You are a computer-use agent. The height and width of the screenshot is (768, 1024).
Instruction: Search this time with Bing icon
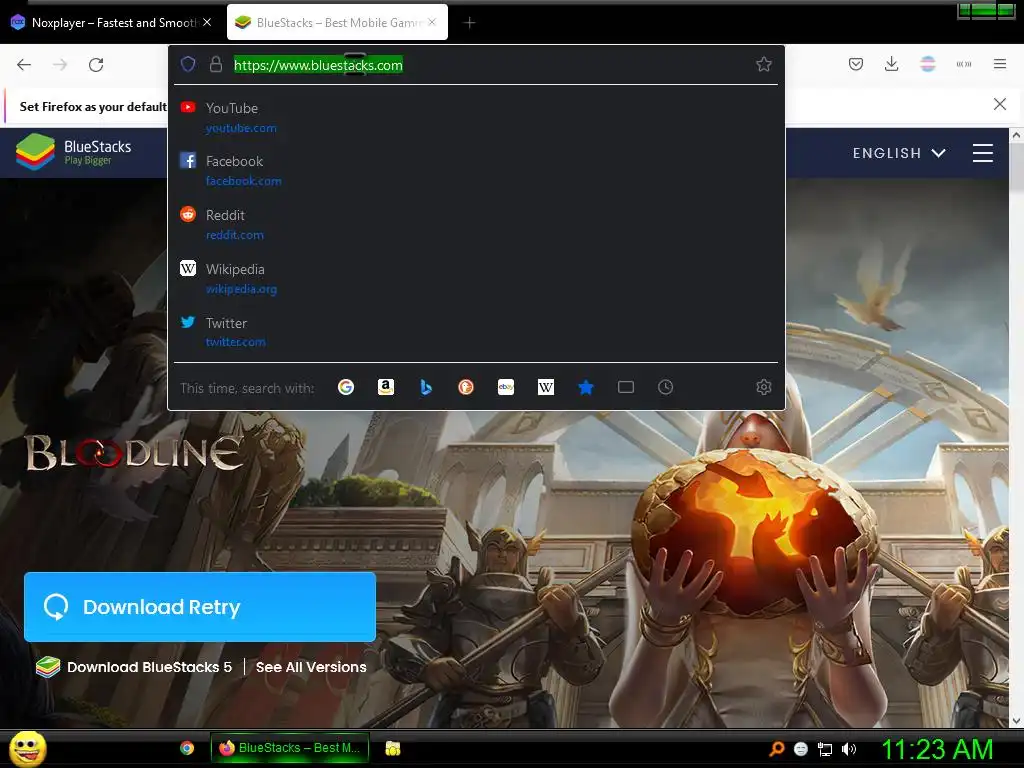click(426, 387)
